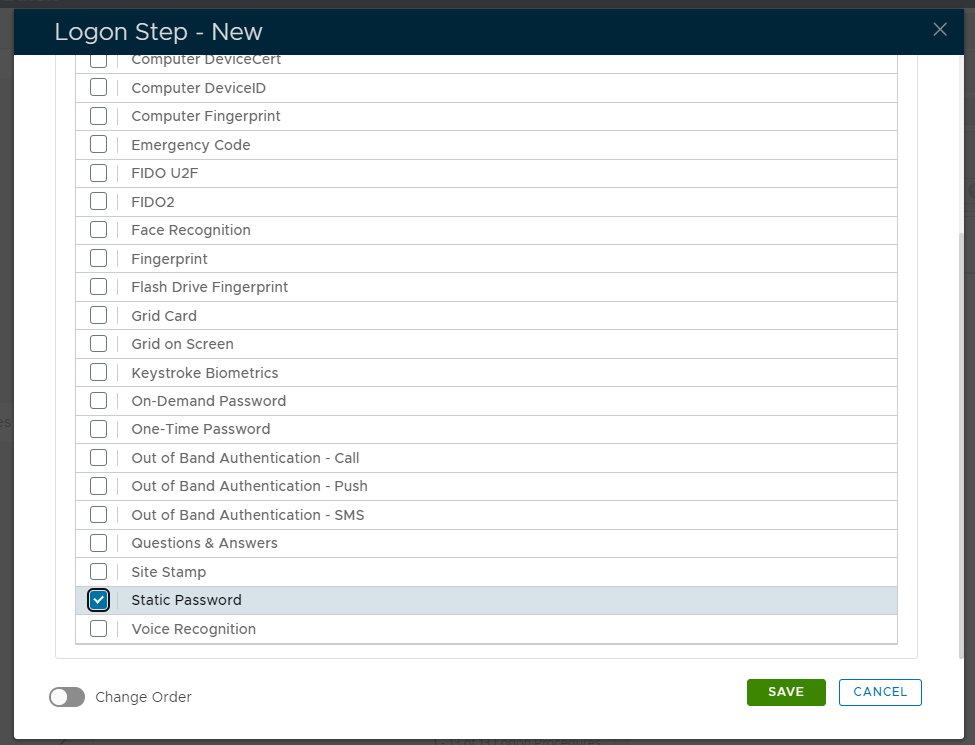975x745 pixels.
Task: Check Out of Band Authentication - Call
Action: tap(98, 458)
